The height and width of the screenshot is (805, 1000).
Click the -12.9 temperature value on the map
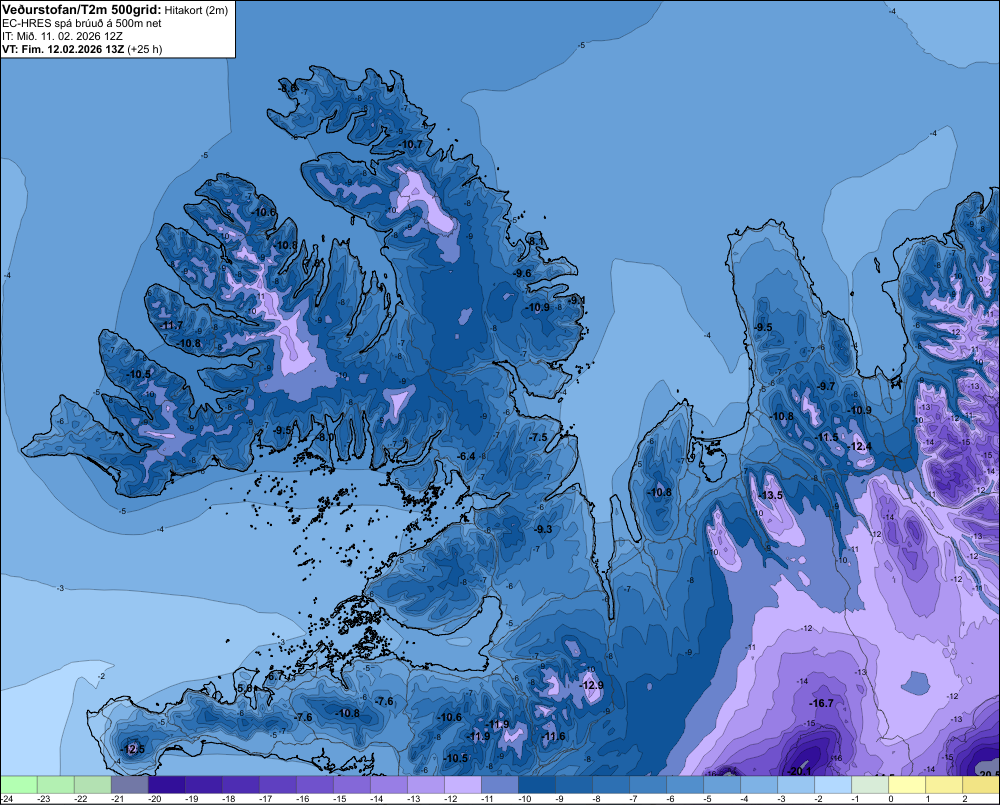tap(591, 685)
